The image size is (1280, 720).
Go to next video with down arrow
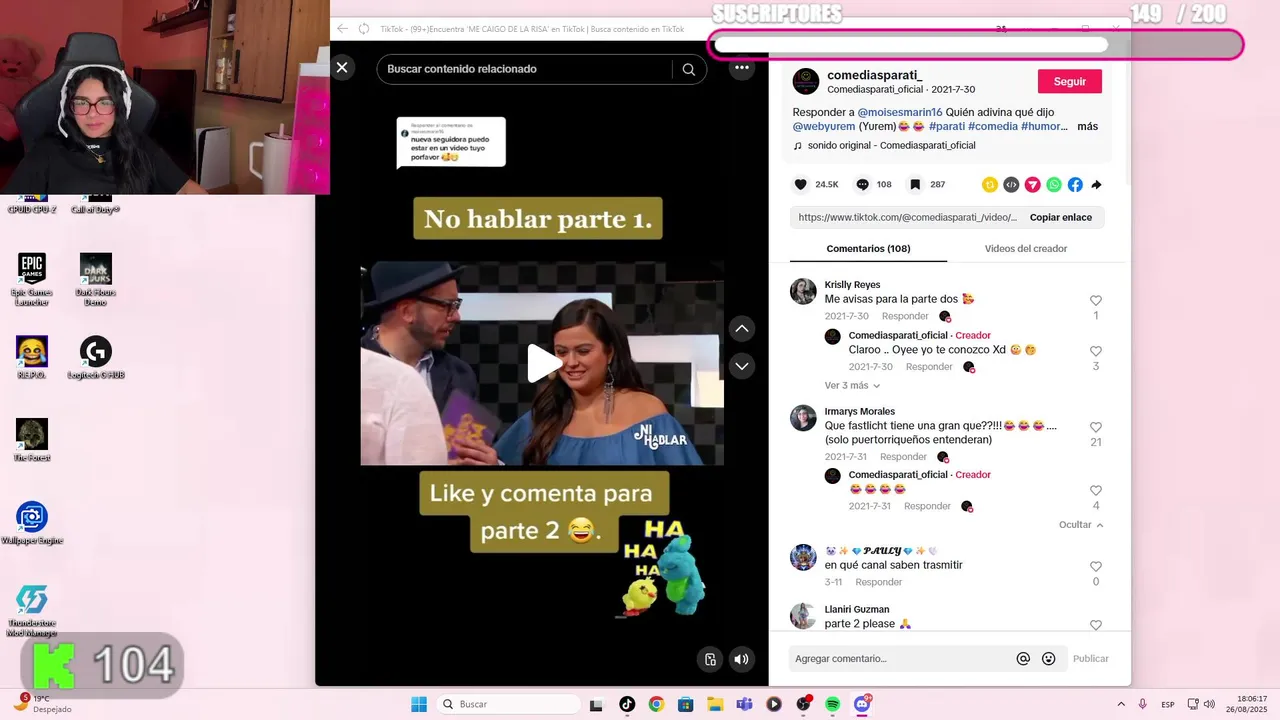(x=741, y=366)
